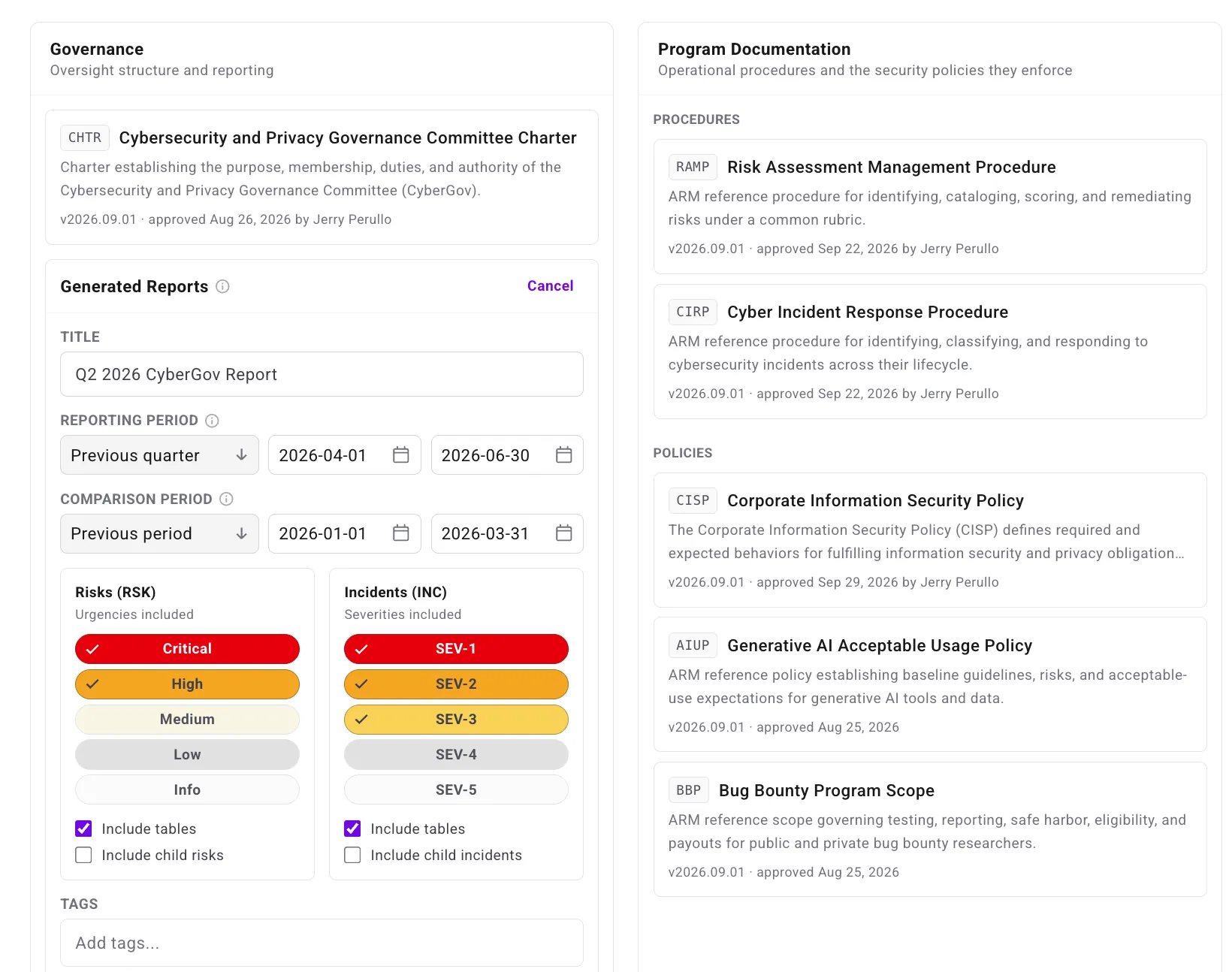Screen dimensions: 1232x972
Task: Select the SEV-5 severity chip
Action: (456, 790)
